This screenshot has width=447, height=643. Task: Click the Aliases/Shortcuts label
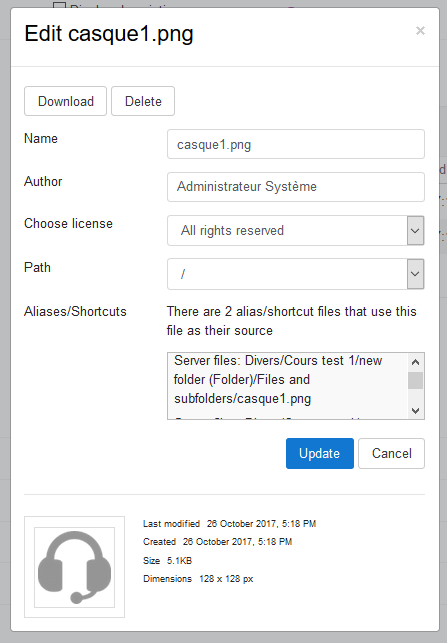coord(75,311)
